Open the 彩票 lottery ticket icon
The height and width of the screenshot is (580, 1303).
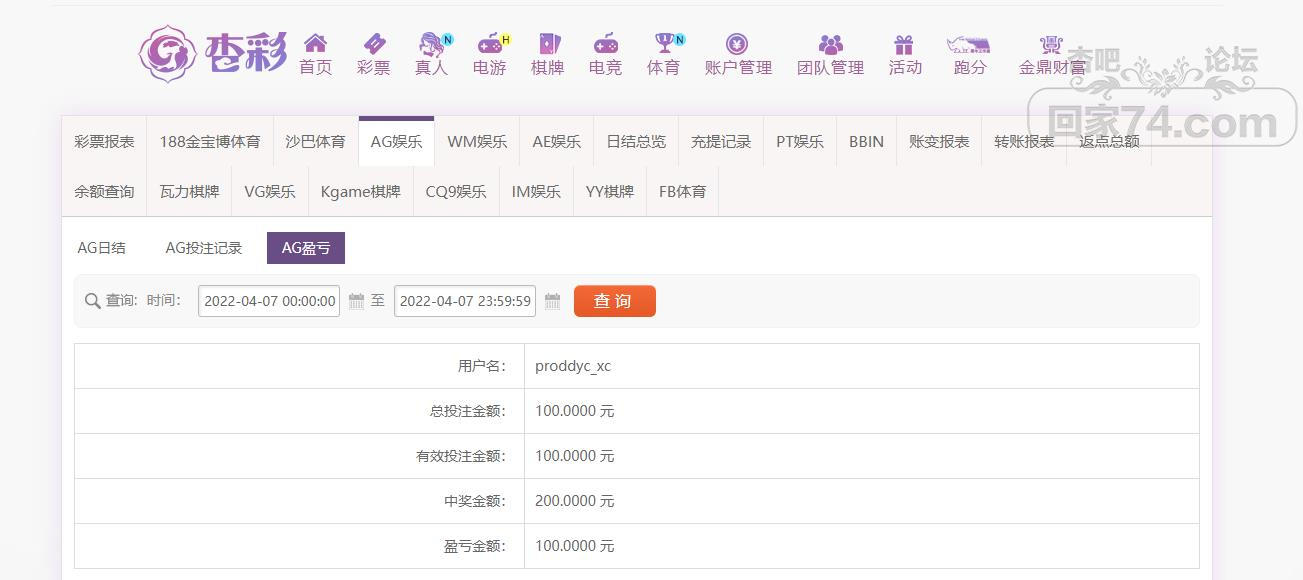(374, 43)
